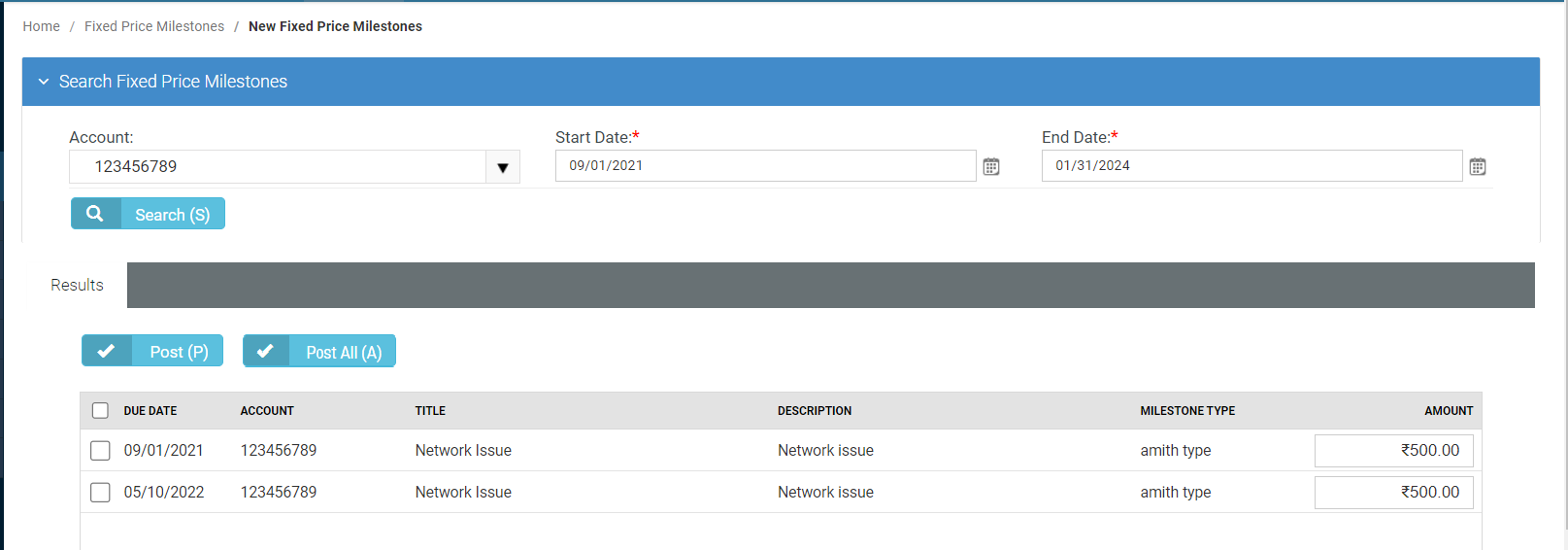Toggle the select-all checkbox in table header
The width and height of the screenshot is (1568, 550).
pyautogui.click(x=100, y=410)
